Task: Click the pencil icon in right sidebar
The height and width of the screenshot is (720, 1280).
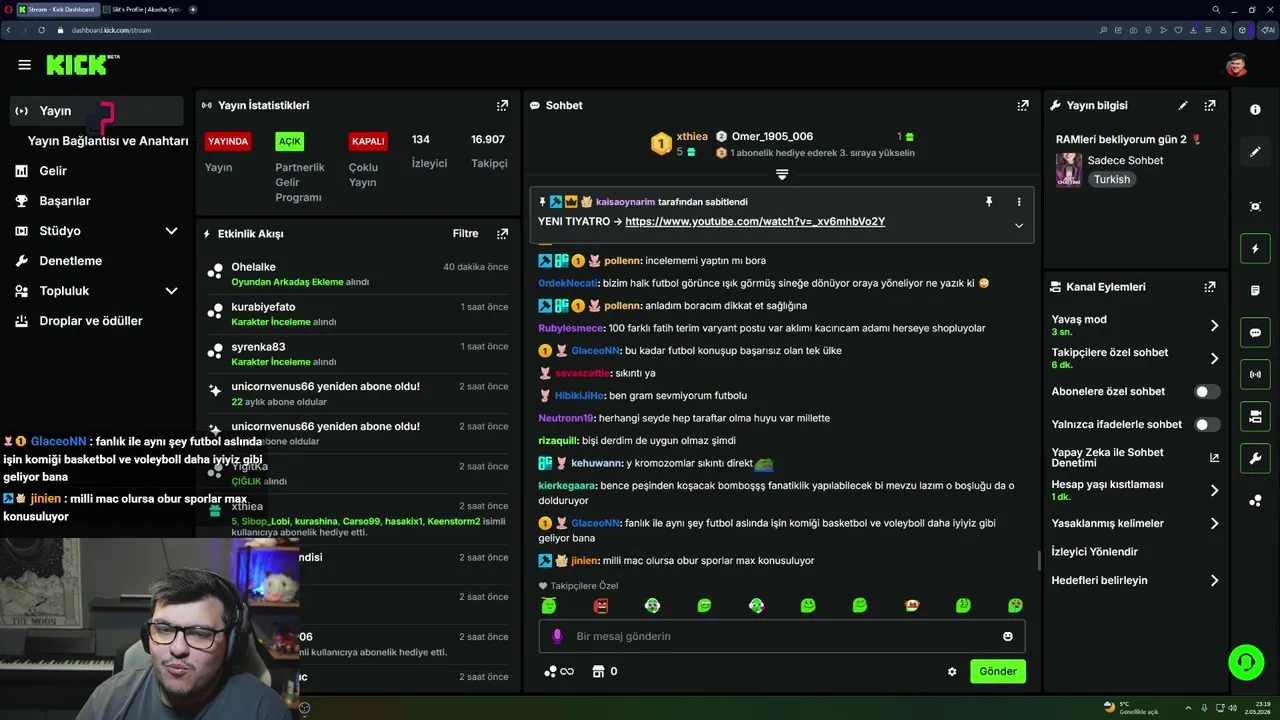Action: click(1255, 152)
